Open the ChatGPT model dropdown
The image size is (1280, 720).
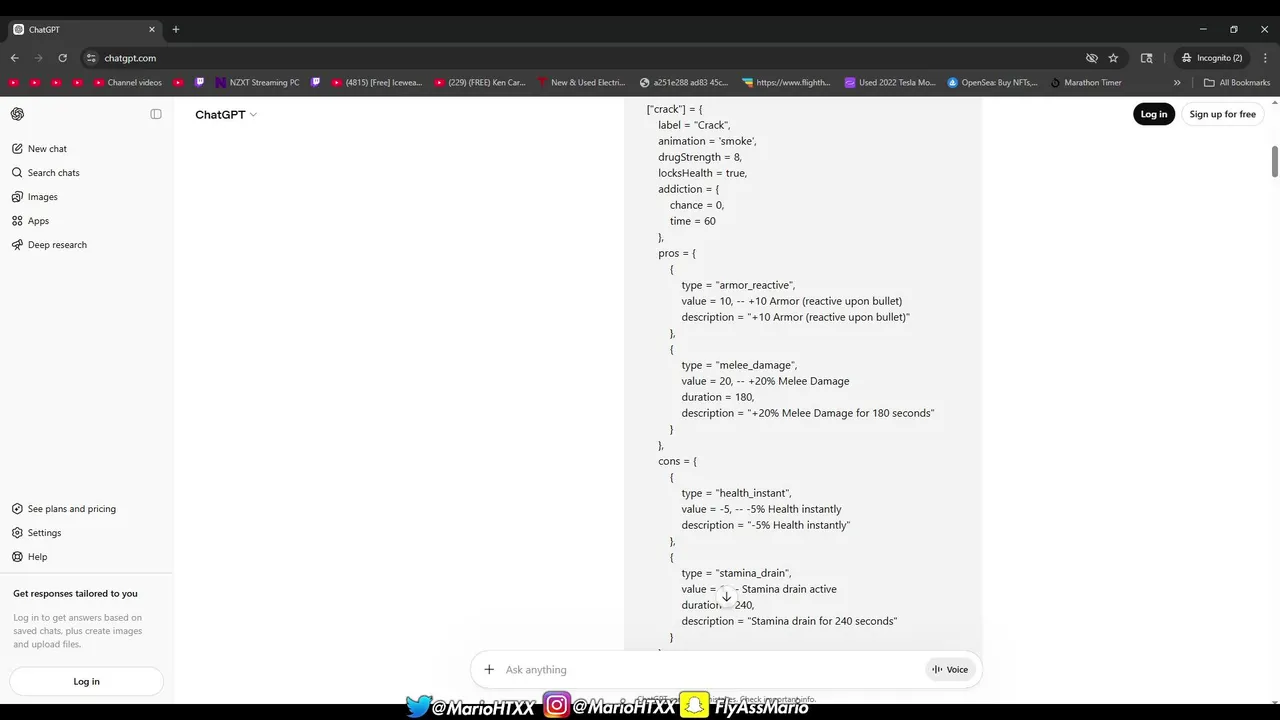point(226,115)
